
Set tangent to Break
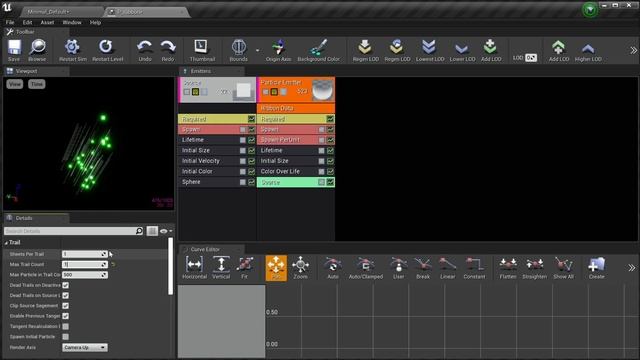point(423,268)
